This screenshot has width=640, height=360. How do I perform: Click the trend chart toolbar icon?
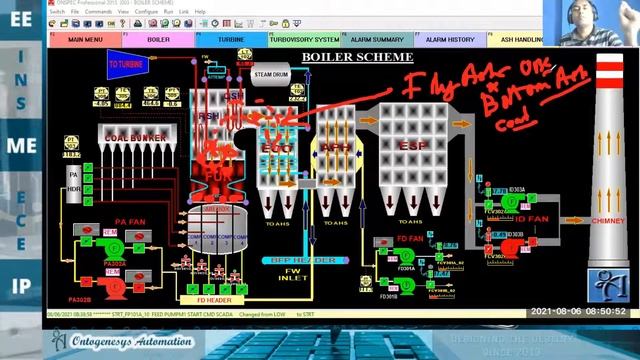pos(238,24)
